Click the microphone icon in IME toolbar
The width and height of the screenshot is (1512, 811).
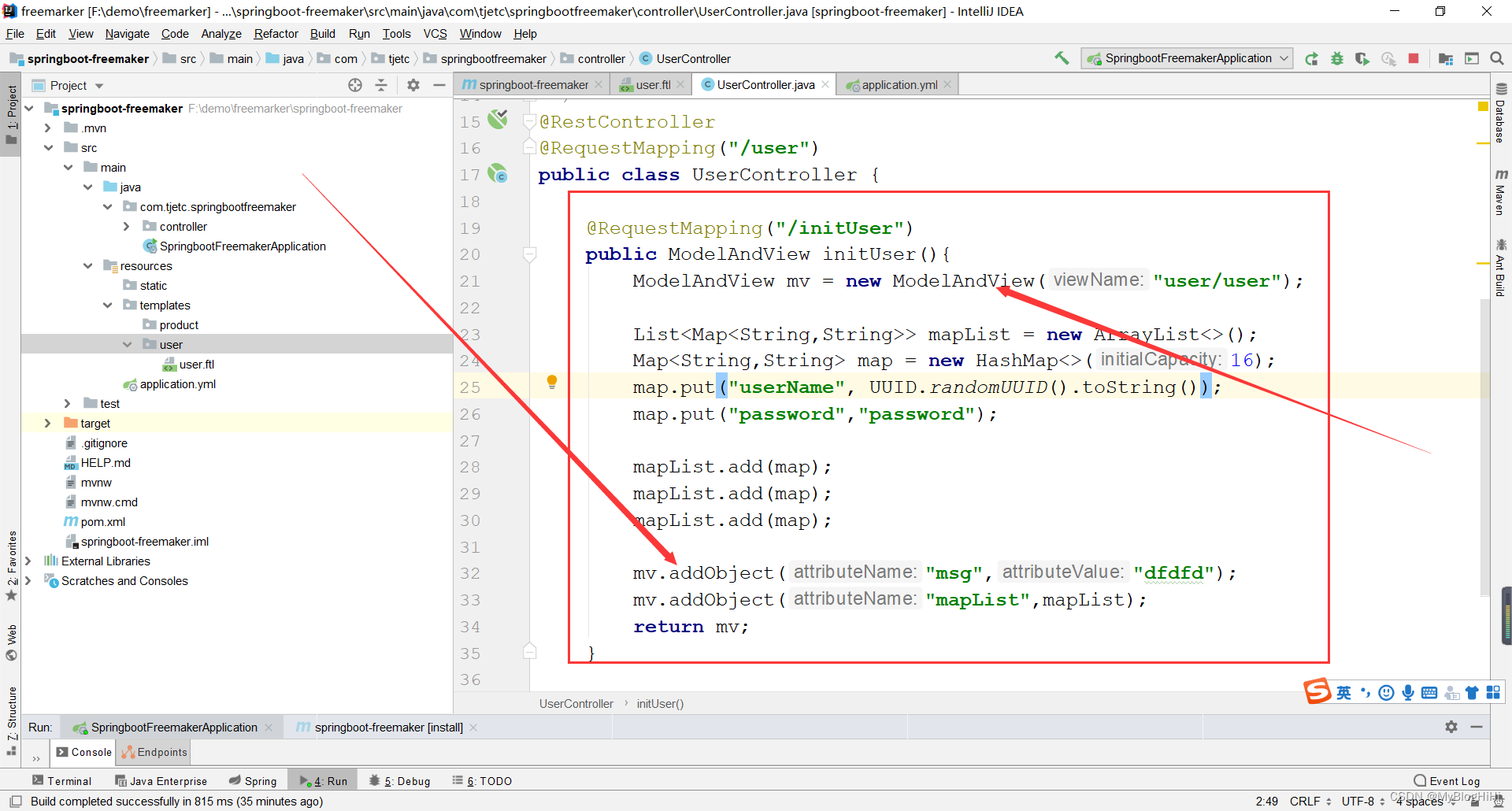[1408, 693]
